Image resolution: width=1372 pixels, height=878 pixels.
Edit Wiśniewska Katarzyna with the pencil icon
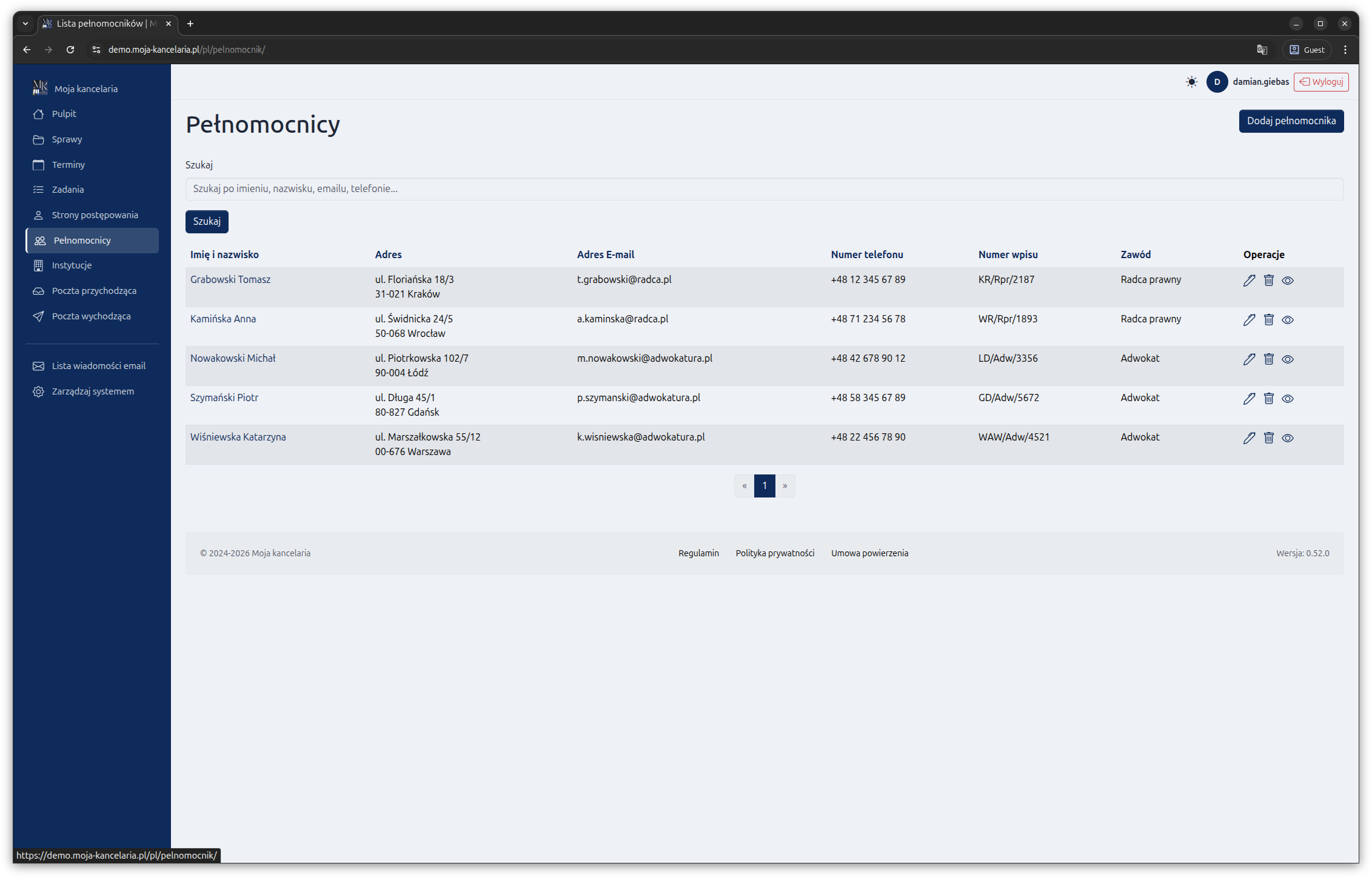1249,437
